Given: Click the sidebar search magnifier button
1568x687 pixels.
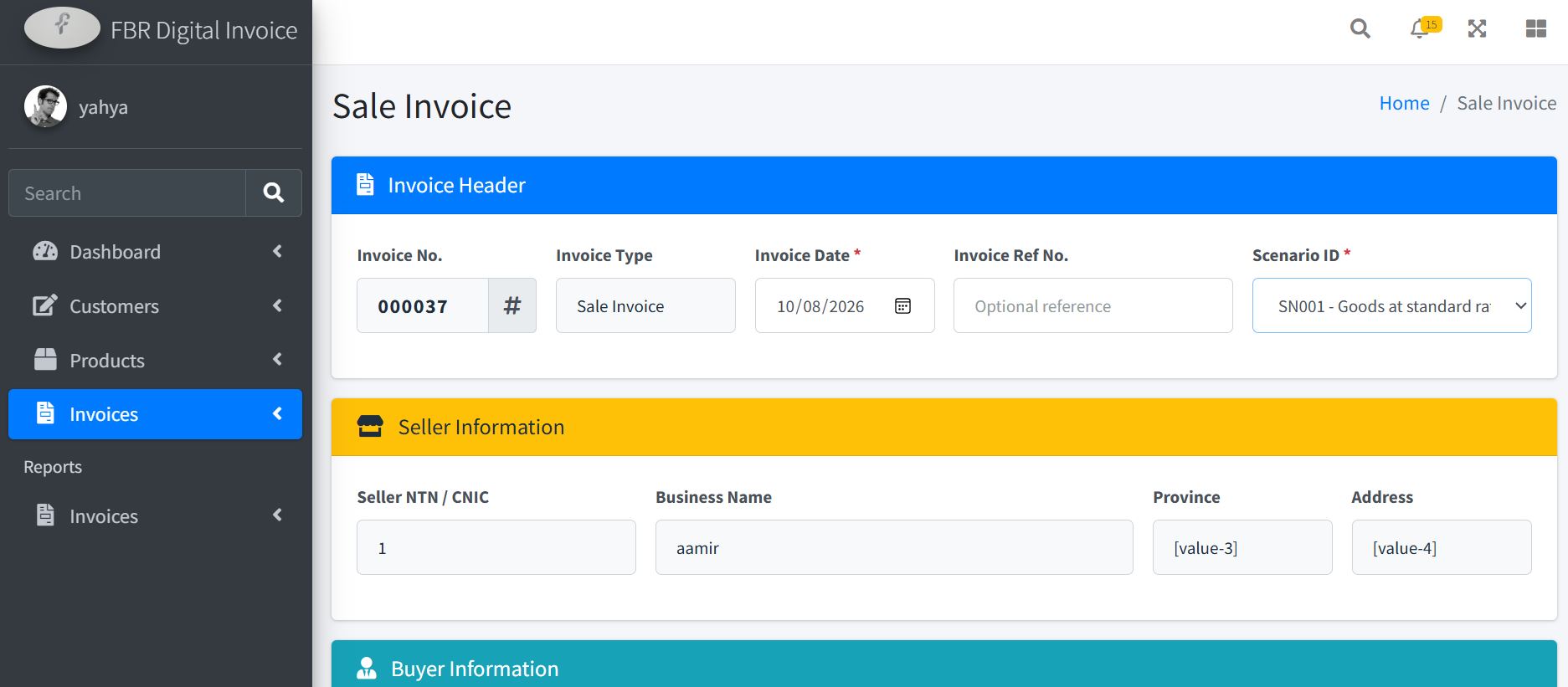Looking at the screenshot, I should [274, 193].
